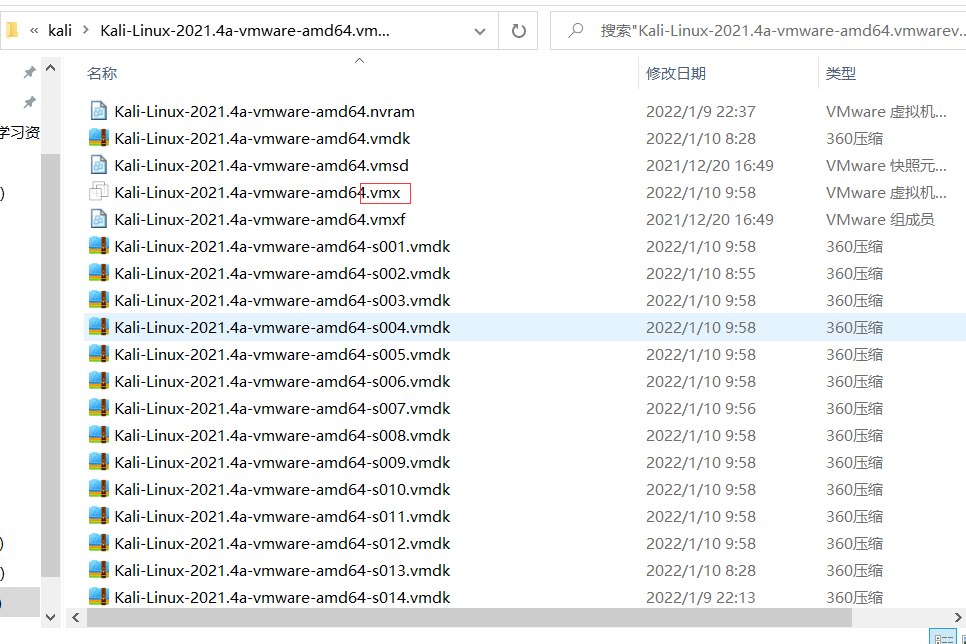This screenshot has height=644, width=966.
Task: Select the amd64-s001.vmdk file name
Action: coord(282,247)
